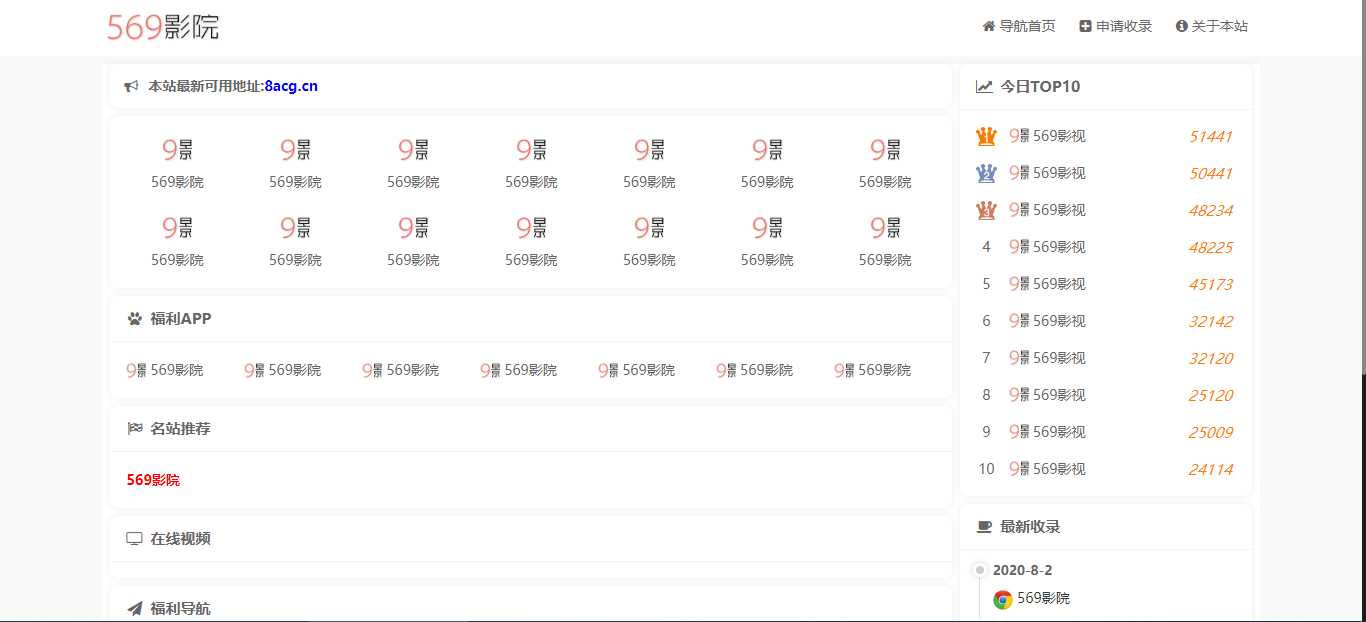The image size is (1366, 622).
Task: Open the first 569影院 thumbnail in the top grid
Action: point(177,160)
